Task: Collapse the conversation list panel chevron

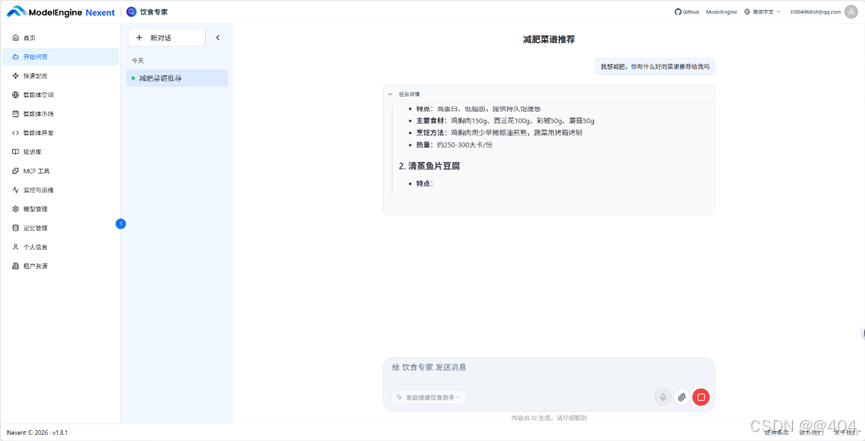Action: [x=217, y=38]
